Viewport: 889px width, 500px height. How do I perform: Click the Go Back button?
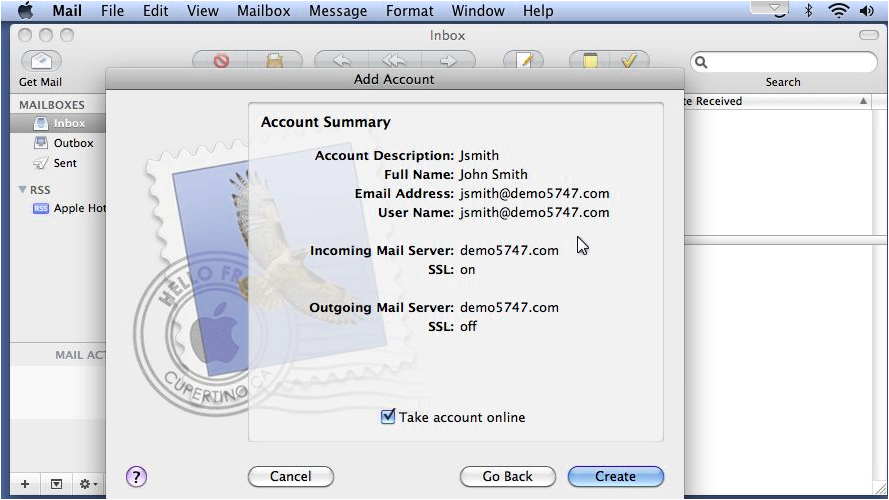click(x=507, y=476)
